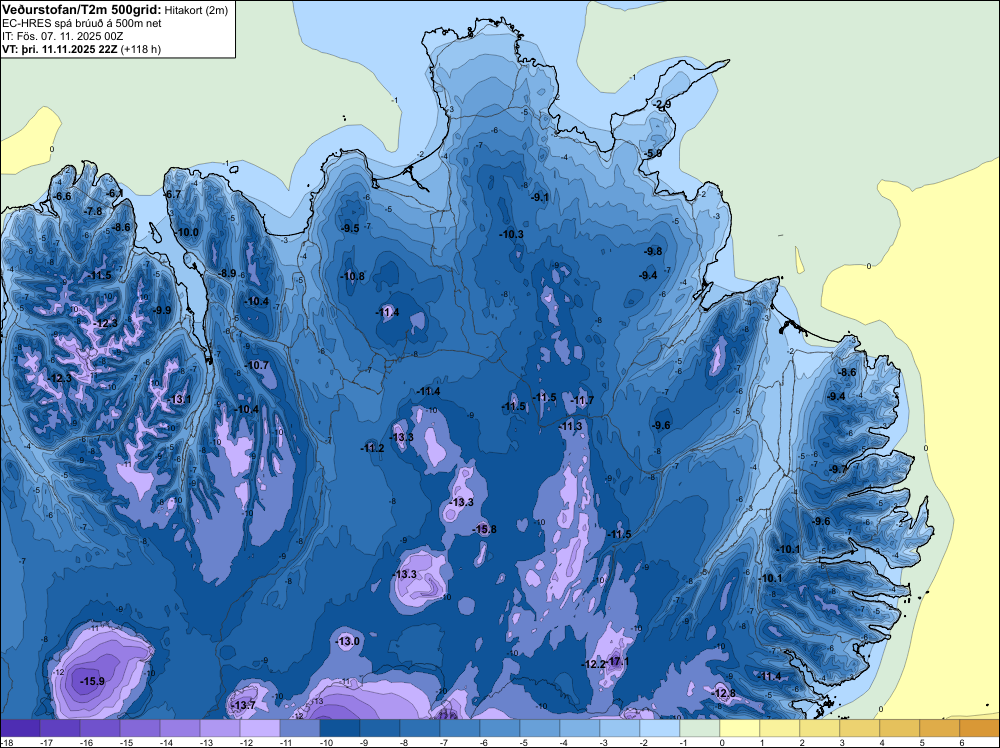Select the -9.1 temperature value
The width and height of the screenshot is (1000, 748).
pos(540,197)
